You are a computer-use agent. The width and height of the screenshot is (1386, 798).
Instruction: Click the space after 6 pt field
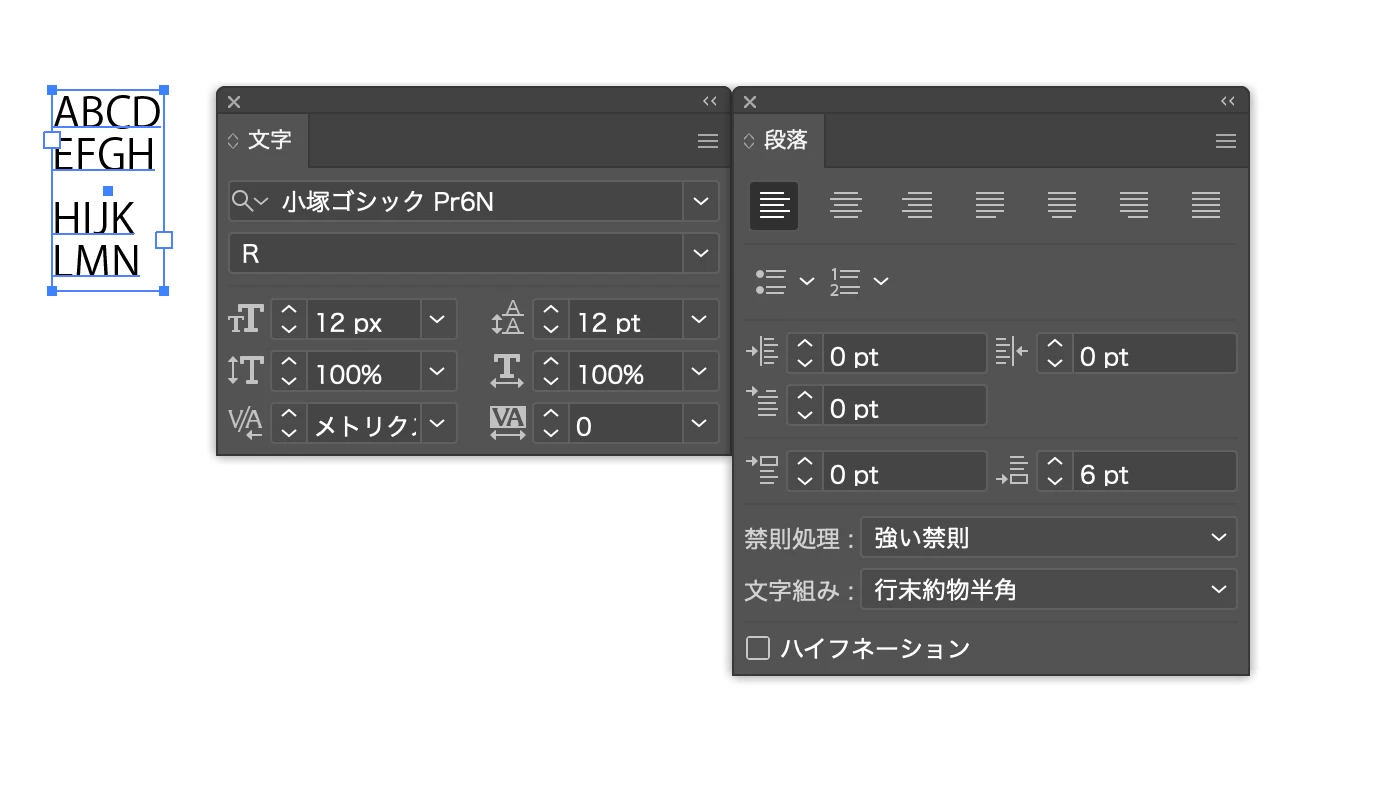click(1154, 471)
